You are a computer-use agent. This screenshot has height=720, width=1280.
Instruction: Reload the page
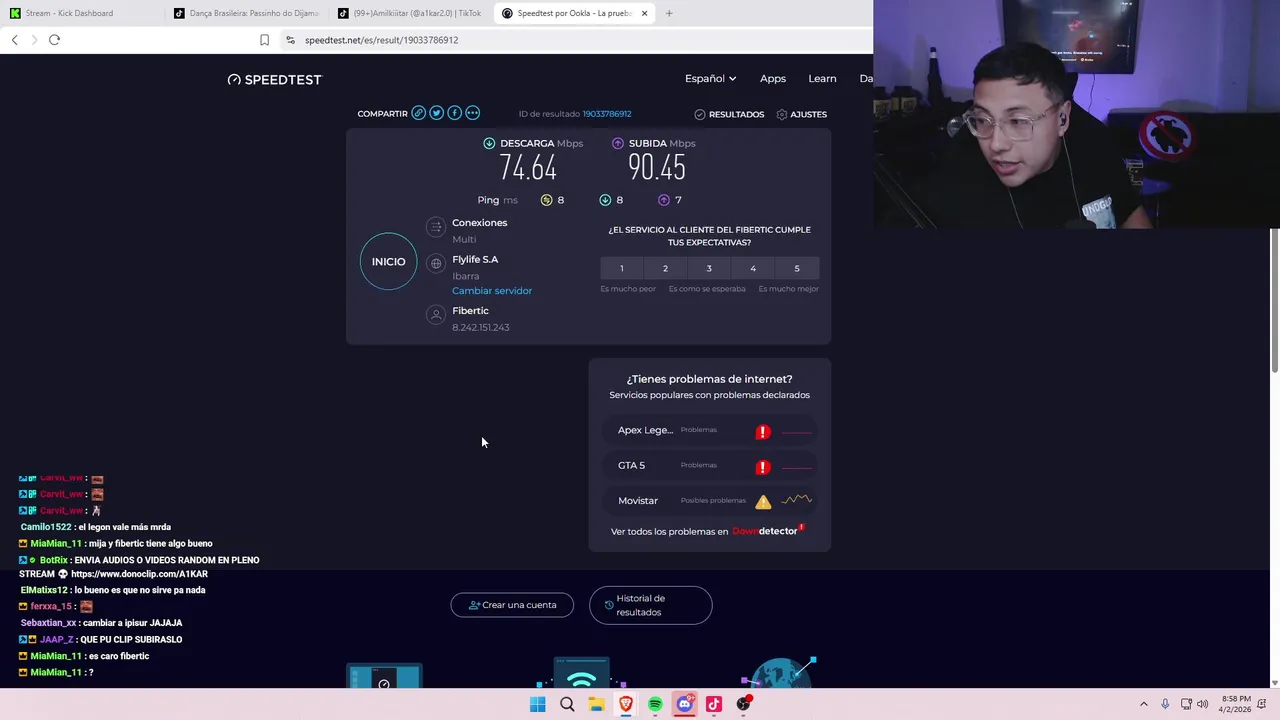click(54, 40)
